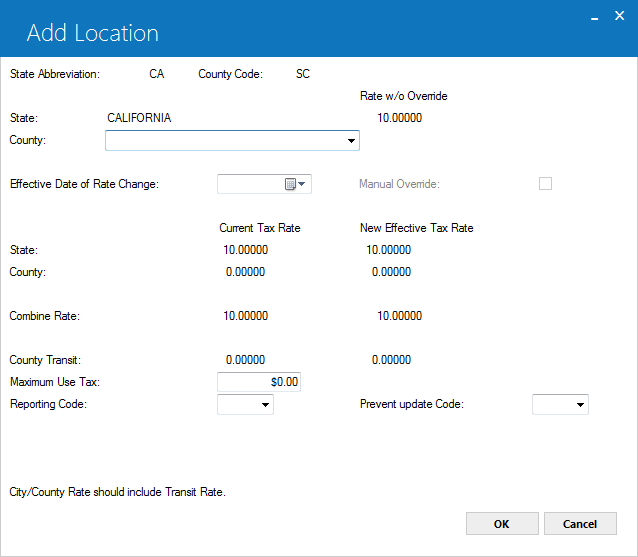The width and height of the screenshot is (638, 557).
Task: Click the Add Location title text
Action: pyautogui.click(x=93, y=33)
